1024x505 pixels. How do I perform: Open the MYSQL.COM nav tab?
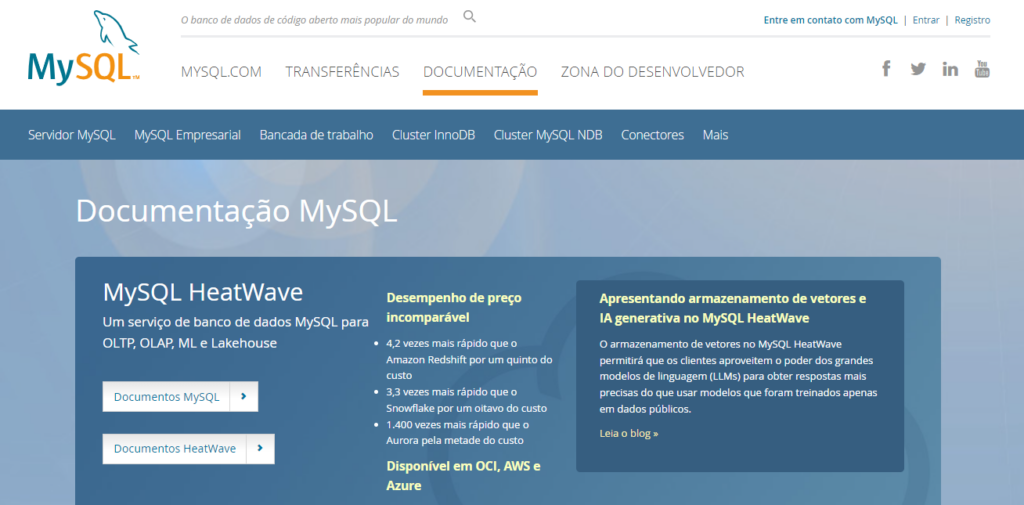point(221,72)
